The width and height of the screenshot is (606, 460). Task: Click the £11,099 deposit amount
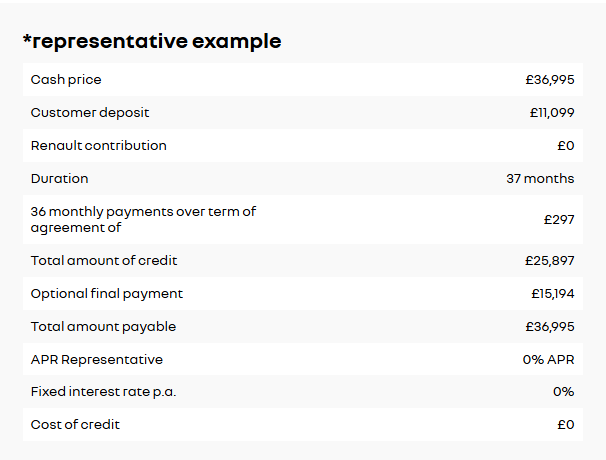click(552, 112)
